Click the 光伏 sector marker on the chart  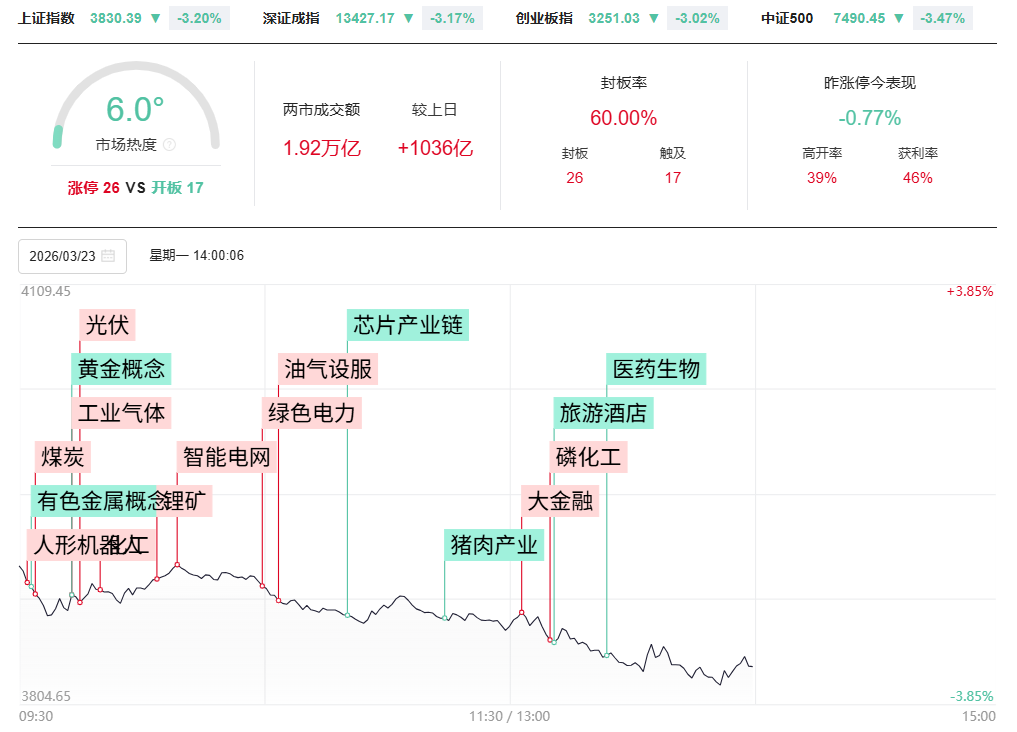pos(107,325)
